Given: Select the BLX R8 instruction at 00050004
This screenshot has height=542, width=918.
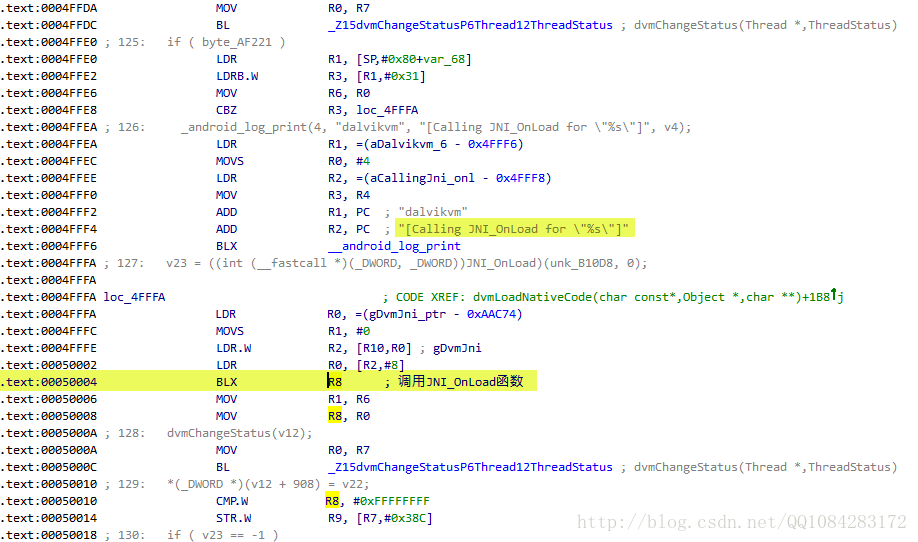Looking at the screenshot, I should (x=268, y=382).
